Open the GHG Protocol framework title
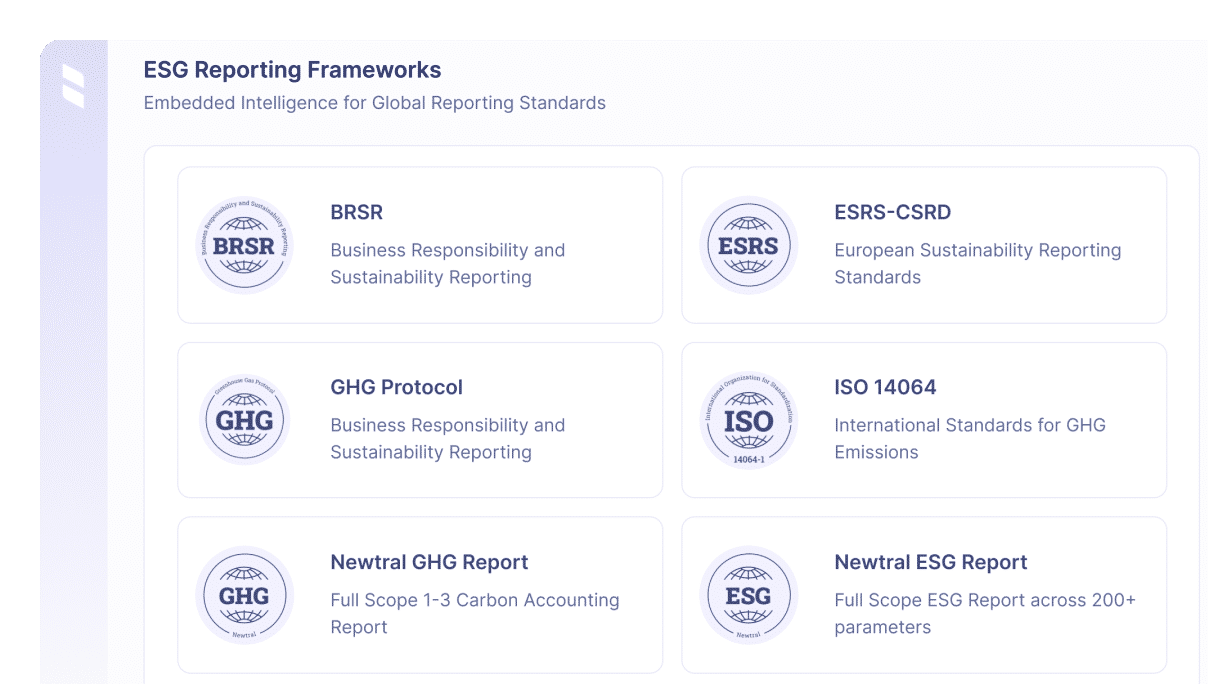This screenshot has width=1208, height=684. click(397, 387)
